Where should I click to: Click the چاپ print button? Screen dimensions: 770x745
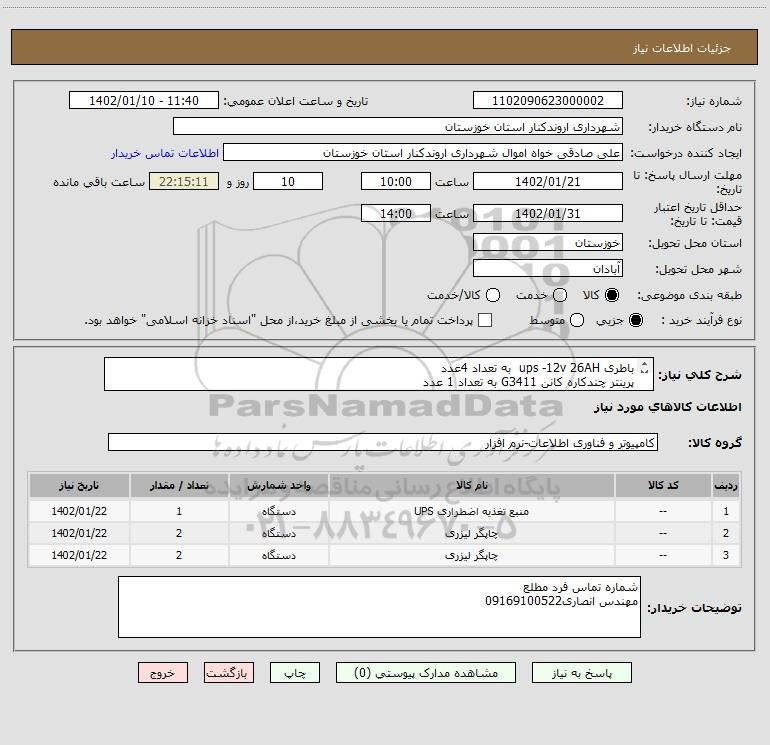[295, 673]
